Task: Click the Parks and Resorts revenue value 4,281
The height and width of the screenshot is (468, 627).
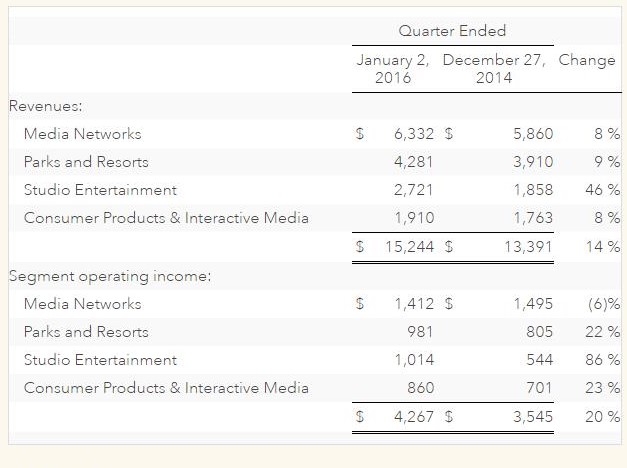Action: point(414,162)
